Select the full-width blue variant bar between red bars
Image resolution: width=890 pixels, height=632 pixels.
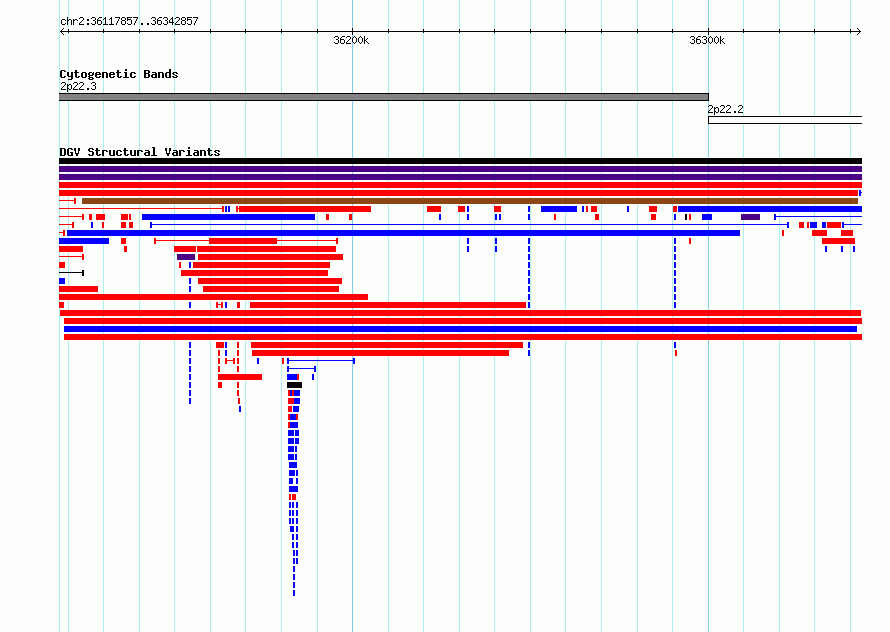[x=460, y=329]
